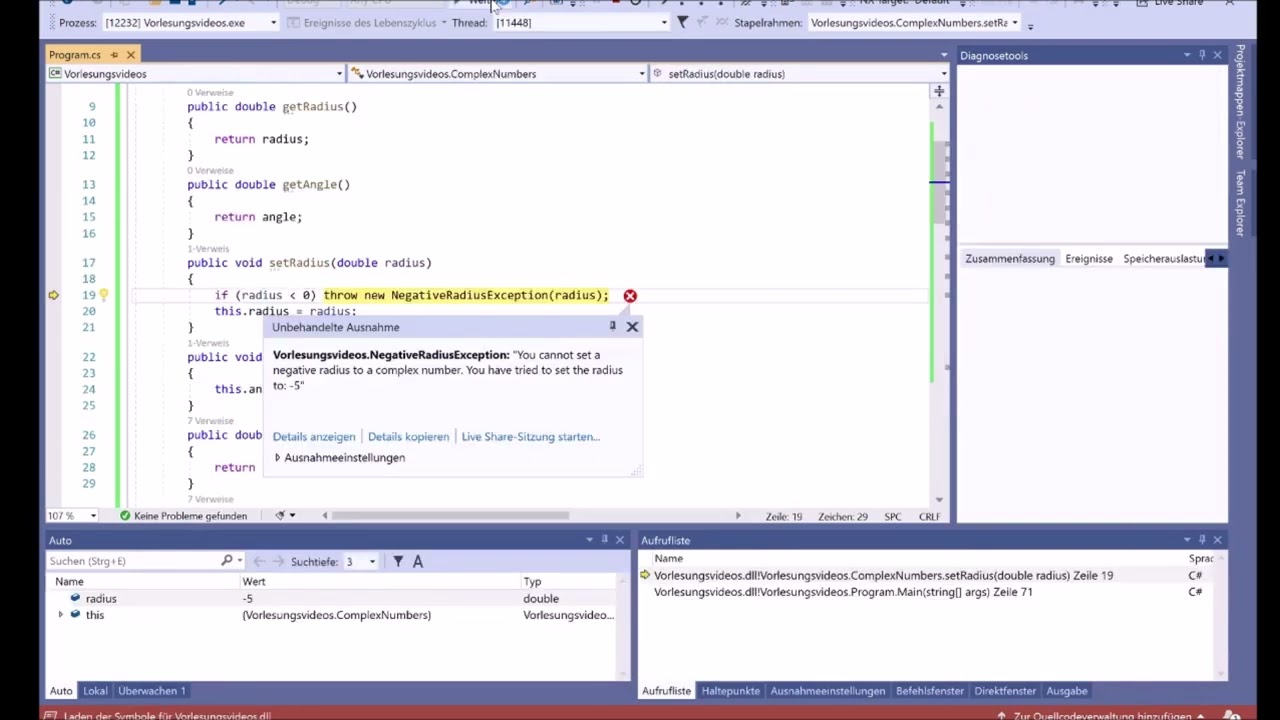Image resolution: width=1280 pixels, height=720 pixels.
Task: Click the Details kopieren link
Action: point(408,437)
